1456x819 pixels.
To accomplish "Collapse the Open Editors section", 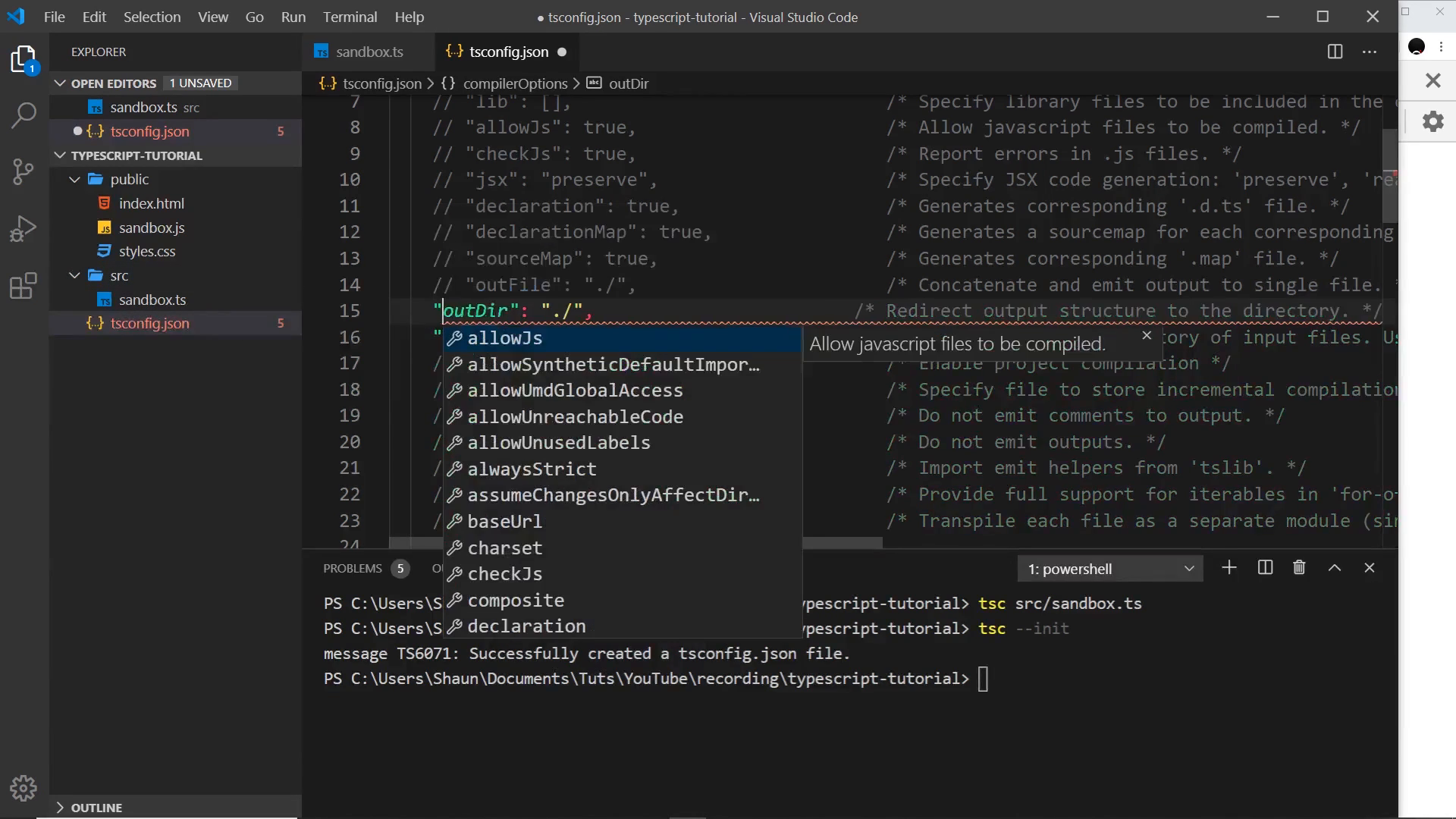I will [60, 83].
